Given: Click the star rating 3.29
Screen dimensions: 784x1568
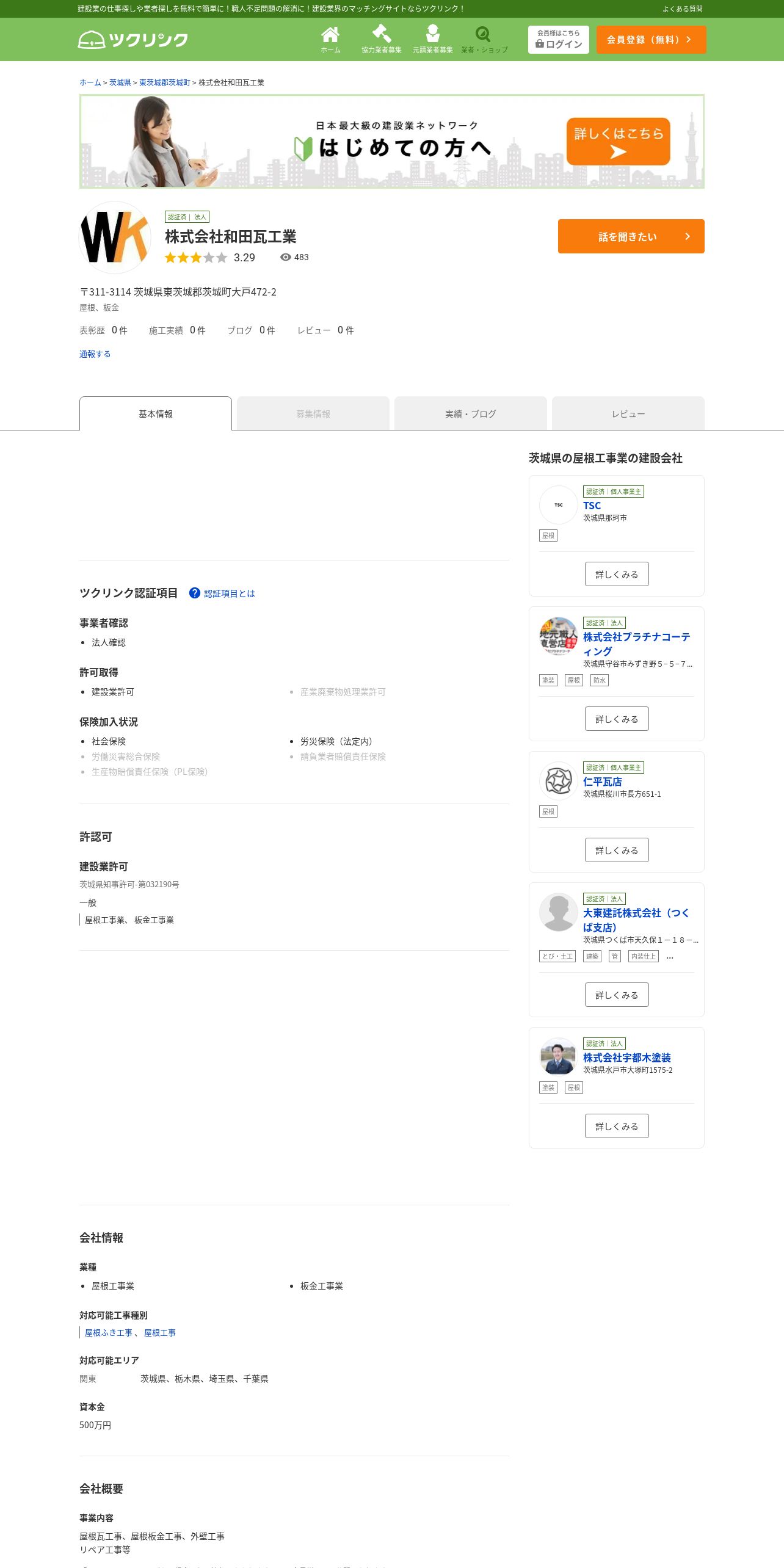Looking at the screenshot, I should pyautogui.click(x=209, y=258).
